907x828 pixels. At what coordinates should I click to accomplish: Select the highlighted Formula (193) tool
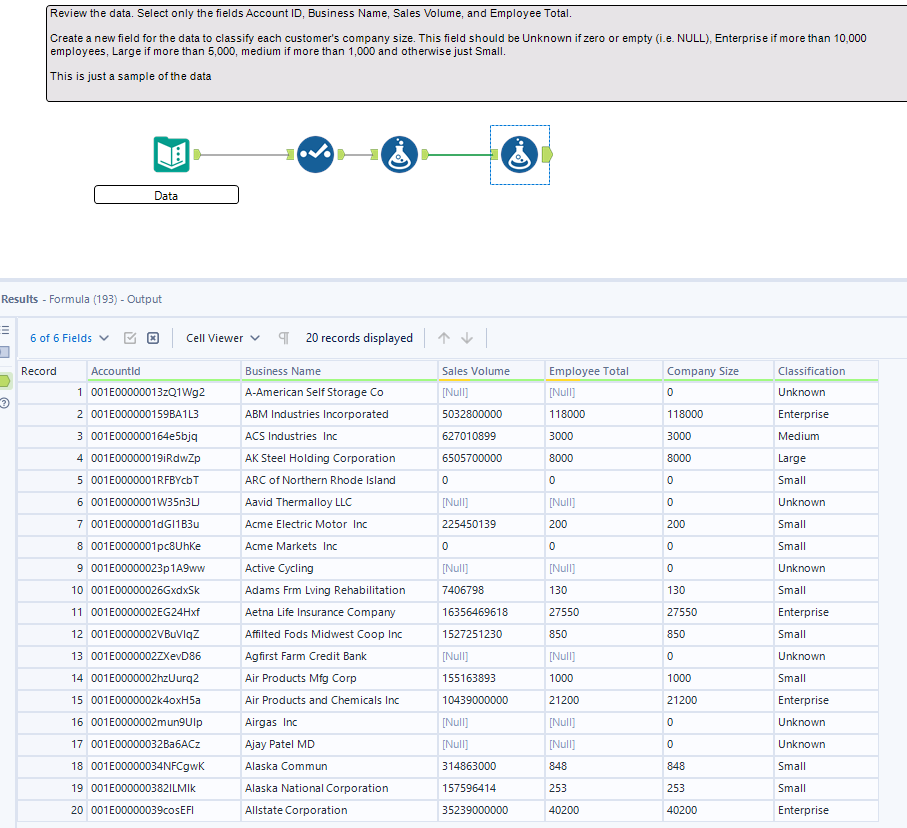pos(519,155)
